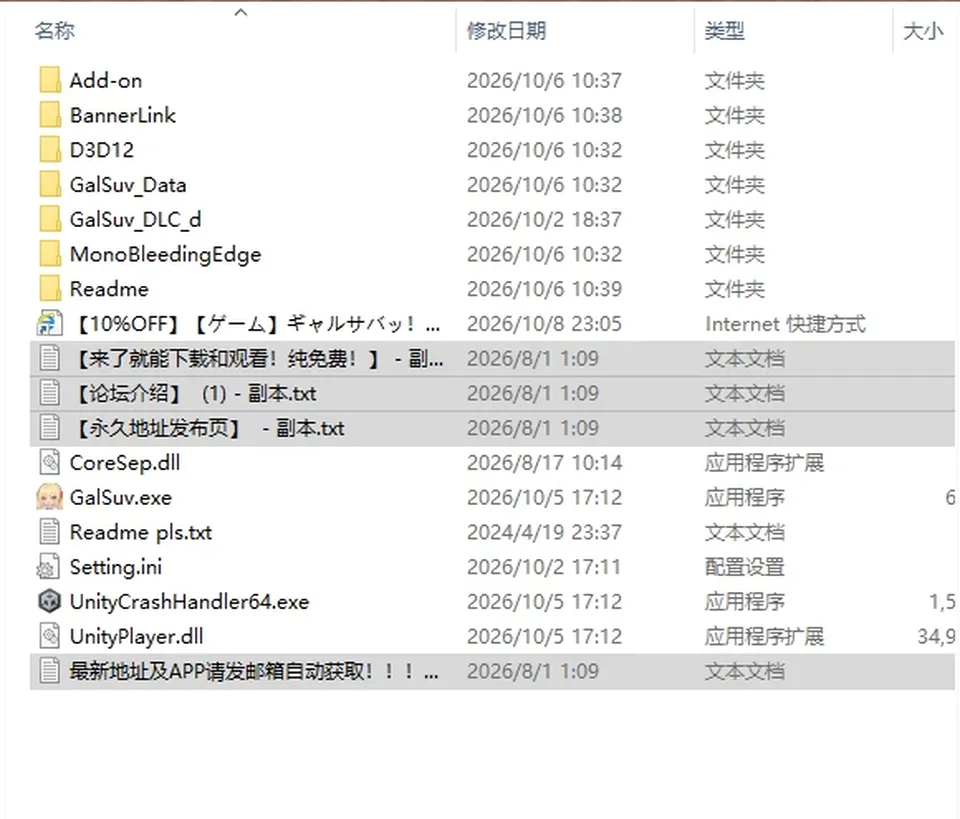The image size is (960, 819).
Task: Click the CoreSep.dll file icon
Action: point(50,463)
